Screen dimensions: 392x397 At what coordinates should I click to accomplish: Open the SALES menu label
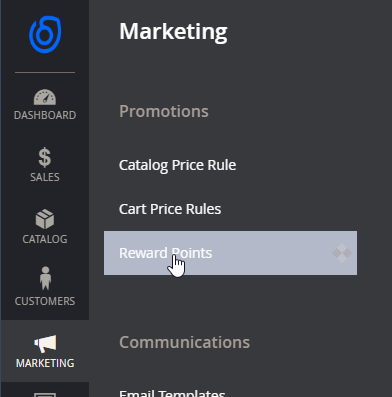[x=45, y=177]
